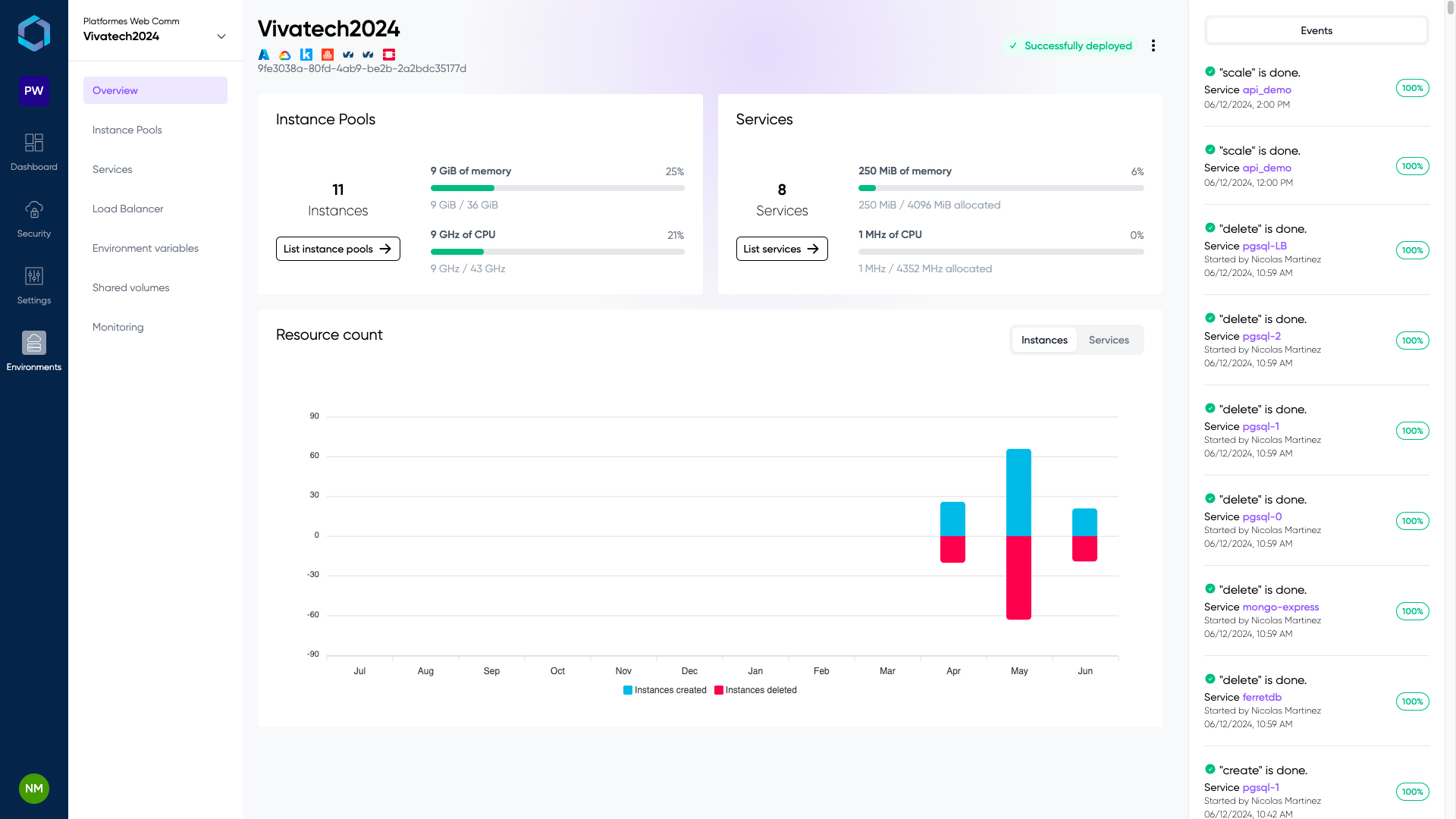Open the Security cloud-lock icon
1456x819 pixels.
pos(34,210)
